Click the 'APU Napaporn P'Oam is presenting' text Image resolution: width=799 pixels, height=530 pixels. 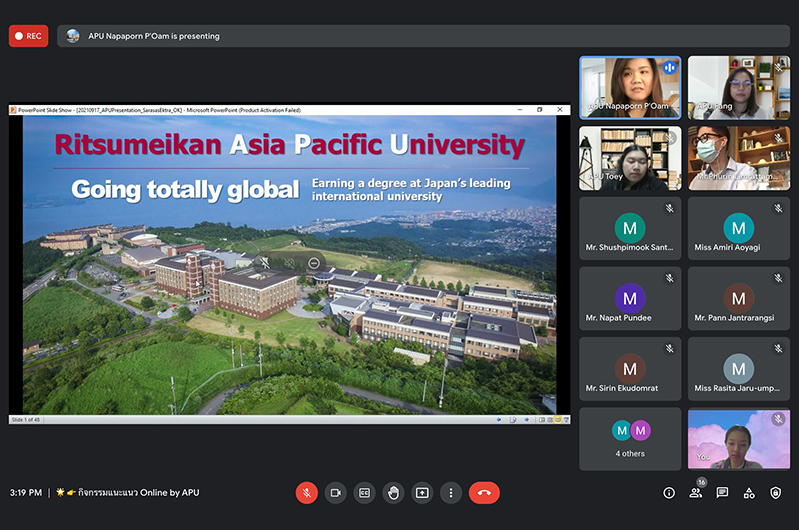pos(154,36)
